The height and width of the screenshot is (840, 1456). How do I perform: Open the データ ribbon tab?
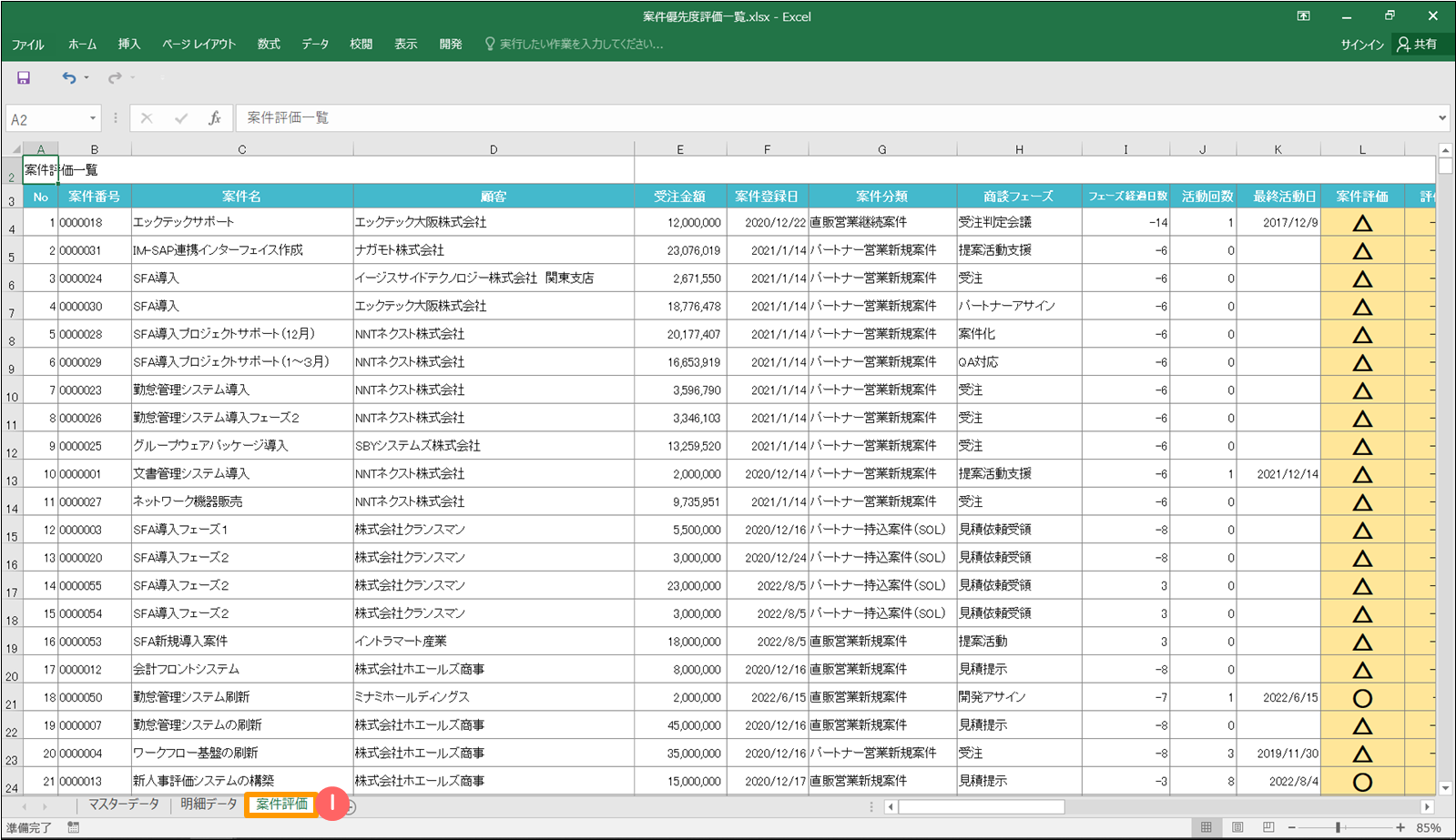point(315,45)
